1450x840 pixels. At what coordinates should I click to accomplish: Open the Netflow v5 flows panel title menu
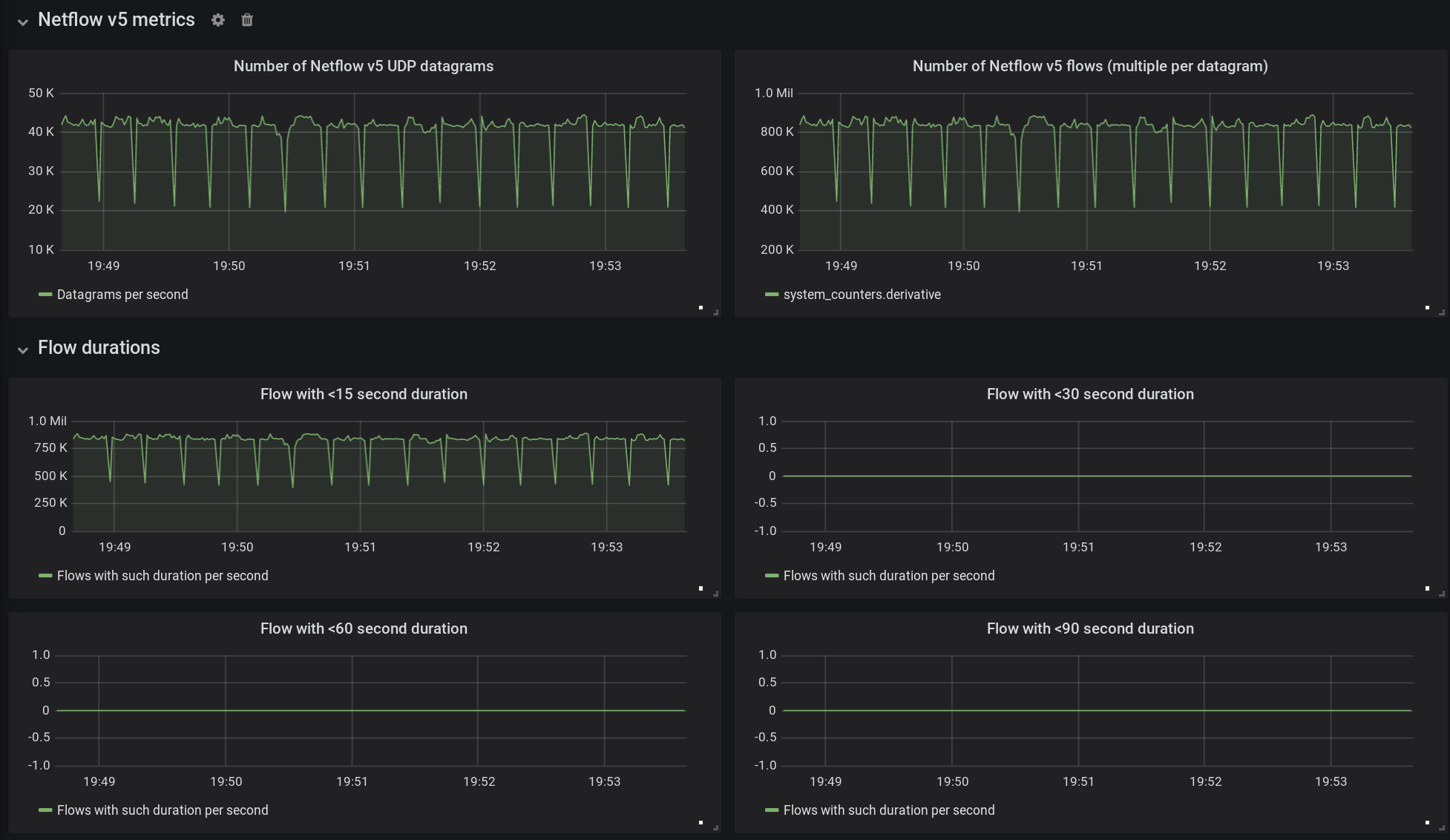tap(1089, 66)
